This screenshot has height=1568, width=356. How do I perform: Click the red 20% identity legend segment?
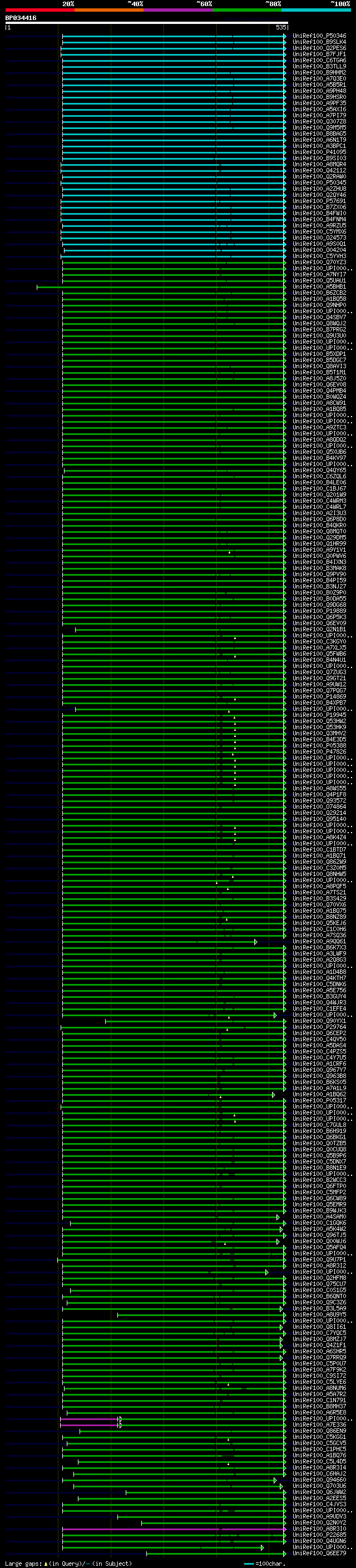tap(39, 10)
